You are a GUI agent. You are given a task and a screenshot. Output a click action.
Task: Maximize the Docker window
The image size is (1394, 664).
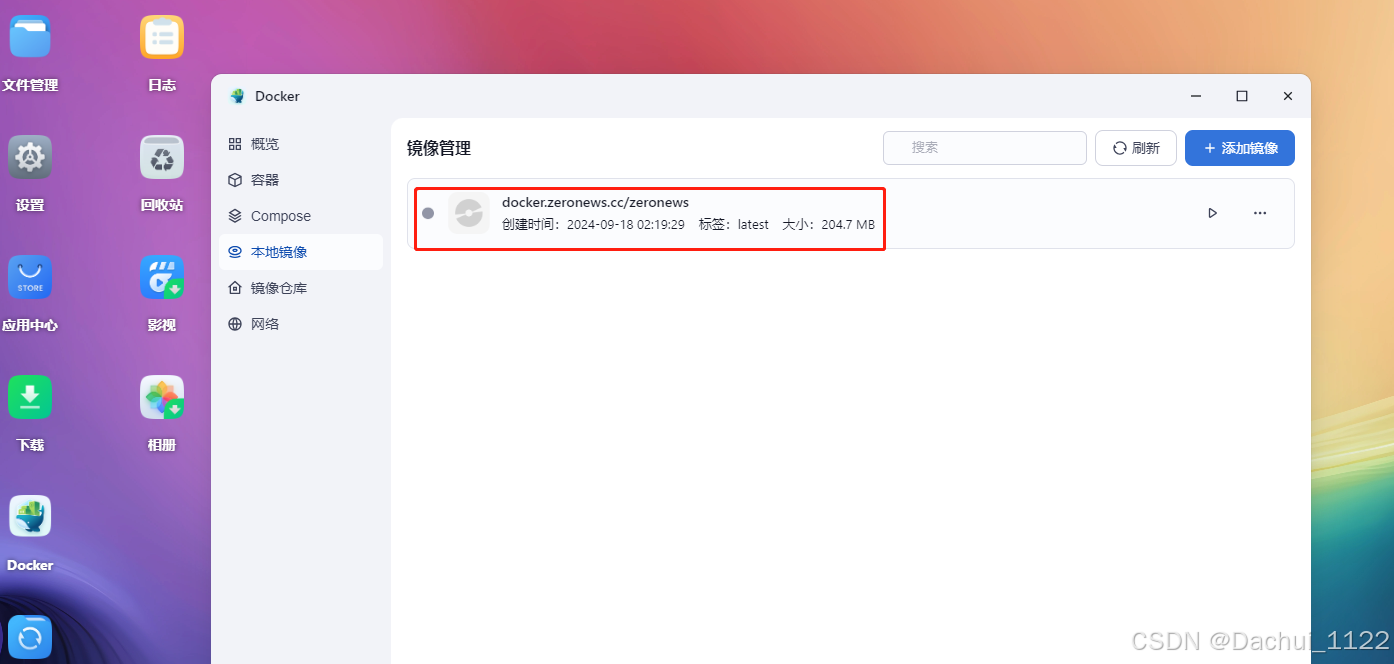tap(1242, 96)
